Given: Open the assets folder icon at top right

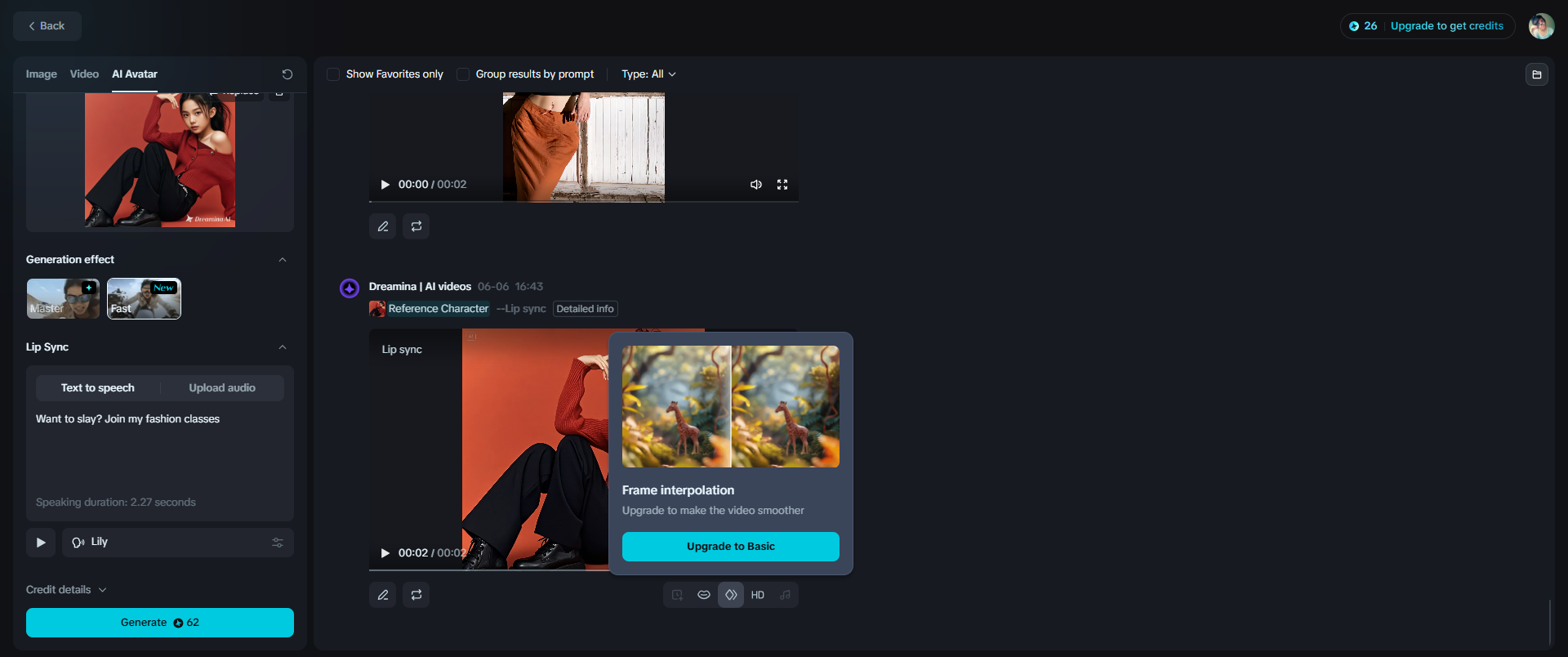Looking at the screenshot, I should 1536,74.
